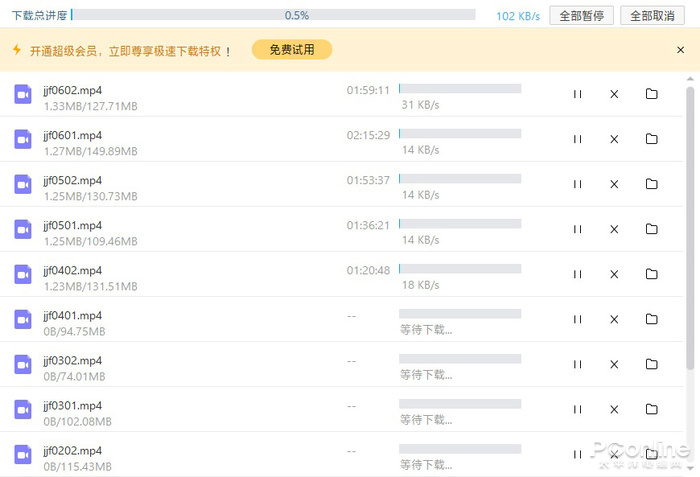Pause the waiting jjf0302.mp4 download
Image resolution: width=700 pixels, height=477 pixels.
[x=577, y=364]
